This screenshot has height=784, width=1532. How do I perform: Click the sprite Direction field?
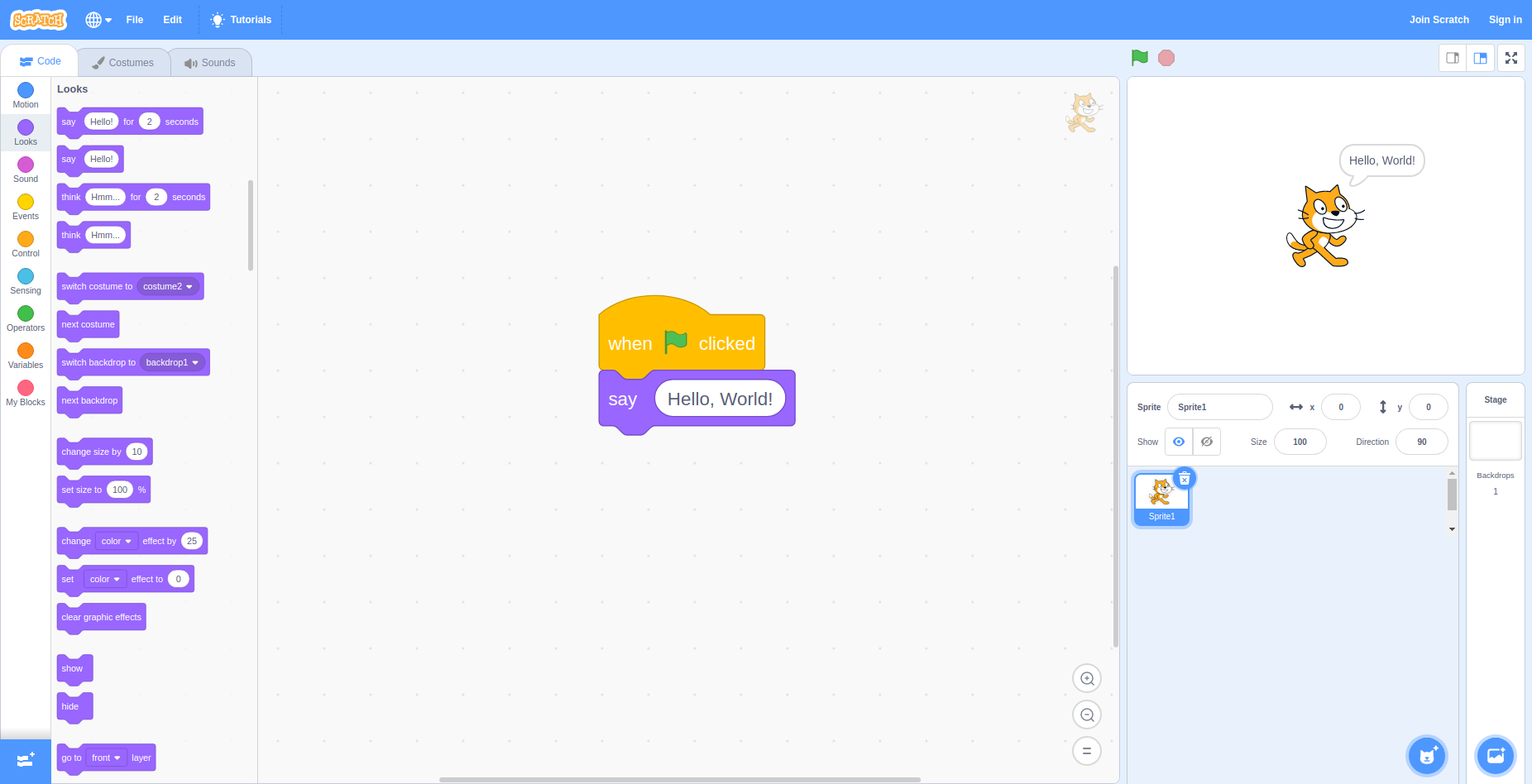[x=1422, y=442]
